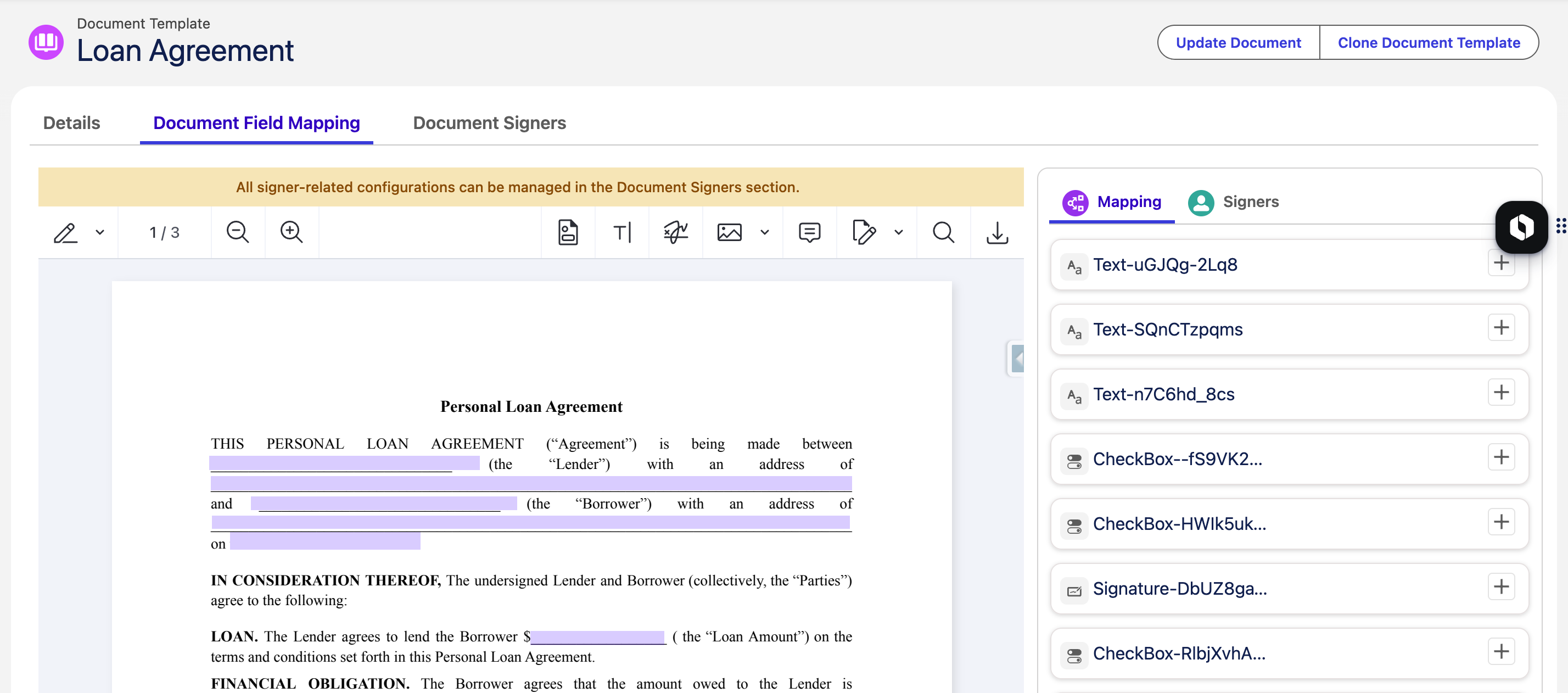The image size is (1568, 693).
Task: Click the Personal Loan Agreement heading
Action: [531, 407]
